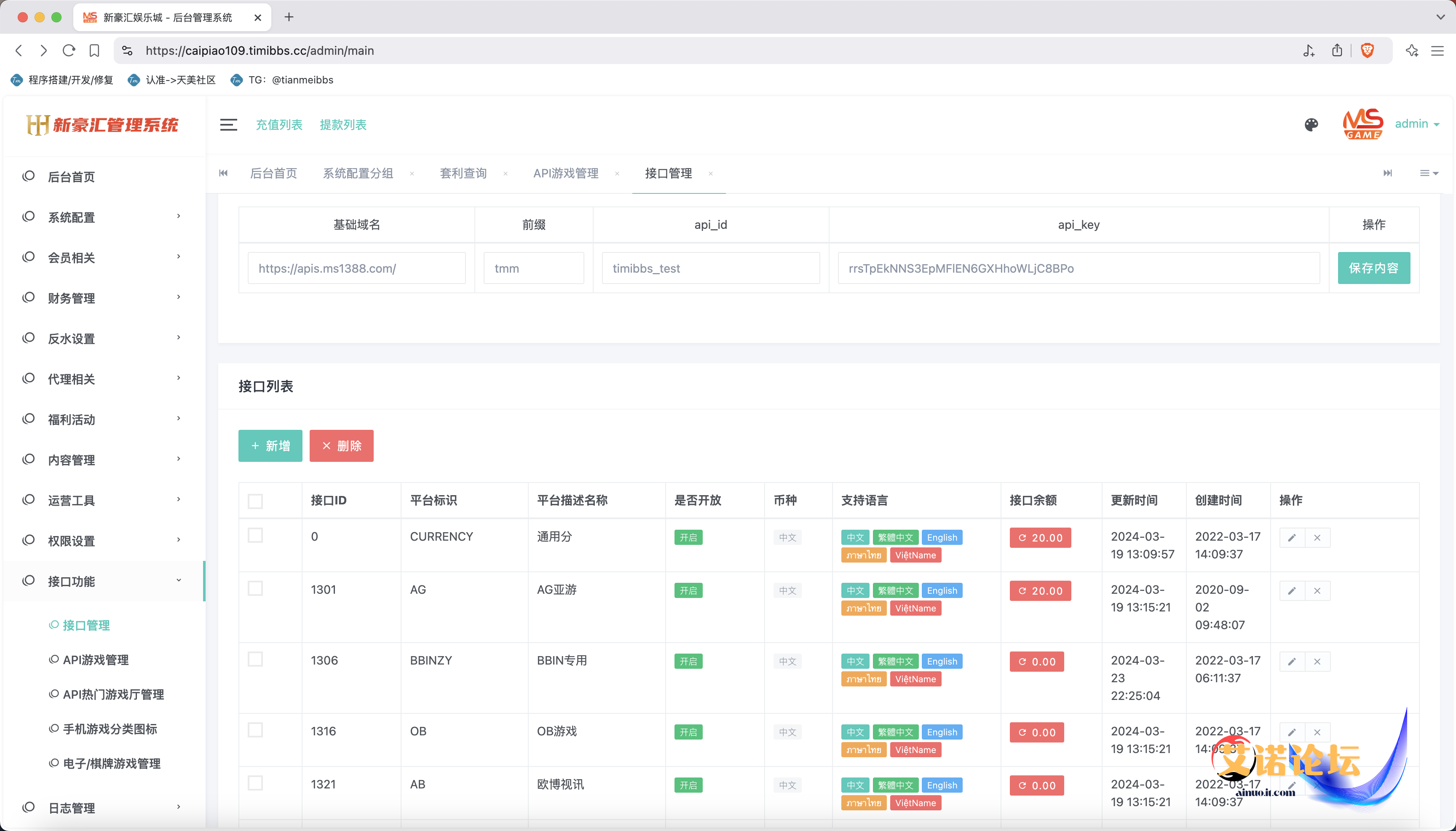
Task: Delete the CURRENCY row with X icon
Action: [x=1317, y=538]
